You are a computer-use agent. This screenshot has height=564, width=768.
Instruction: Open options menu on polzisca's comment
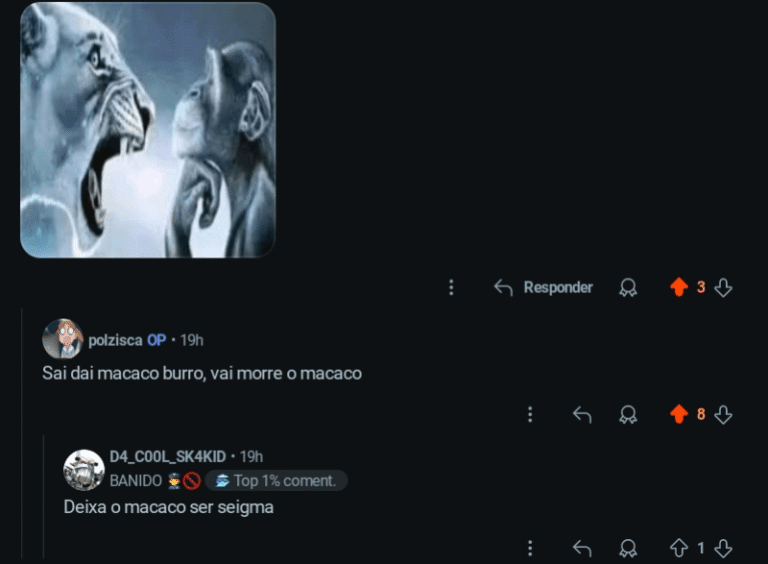point(529,414)
